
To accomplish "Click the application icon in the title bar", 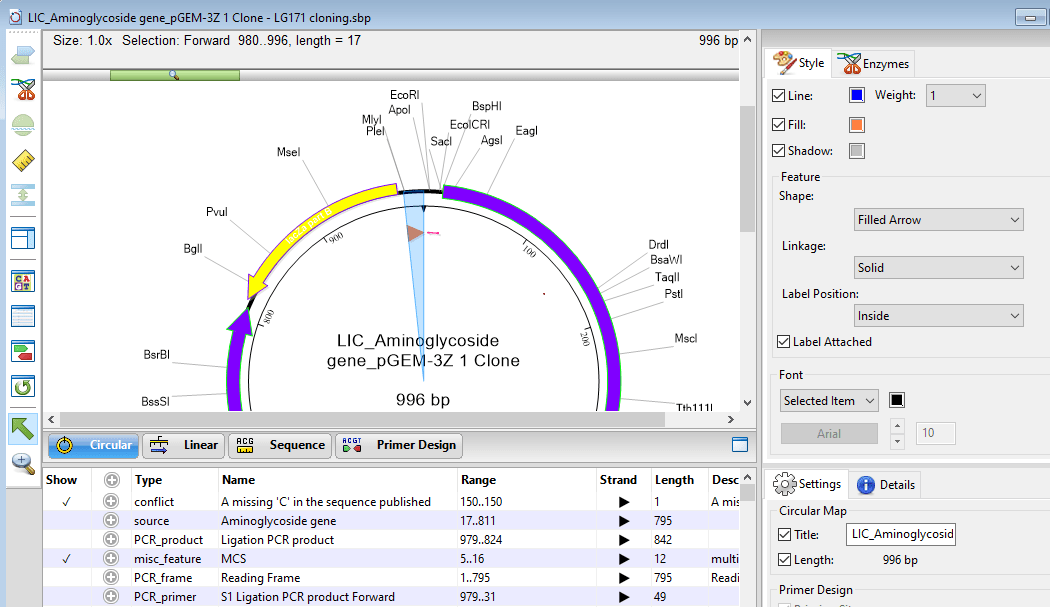I will point(15,18).
